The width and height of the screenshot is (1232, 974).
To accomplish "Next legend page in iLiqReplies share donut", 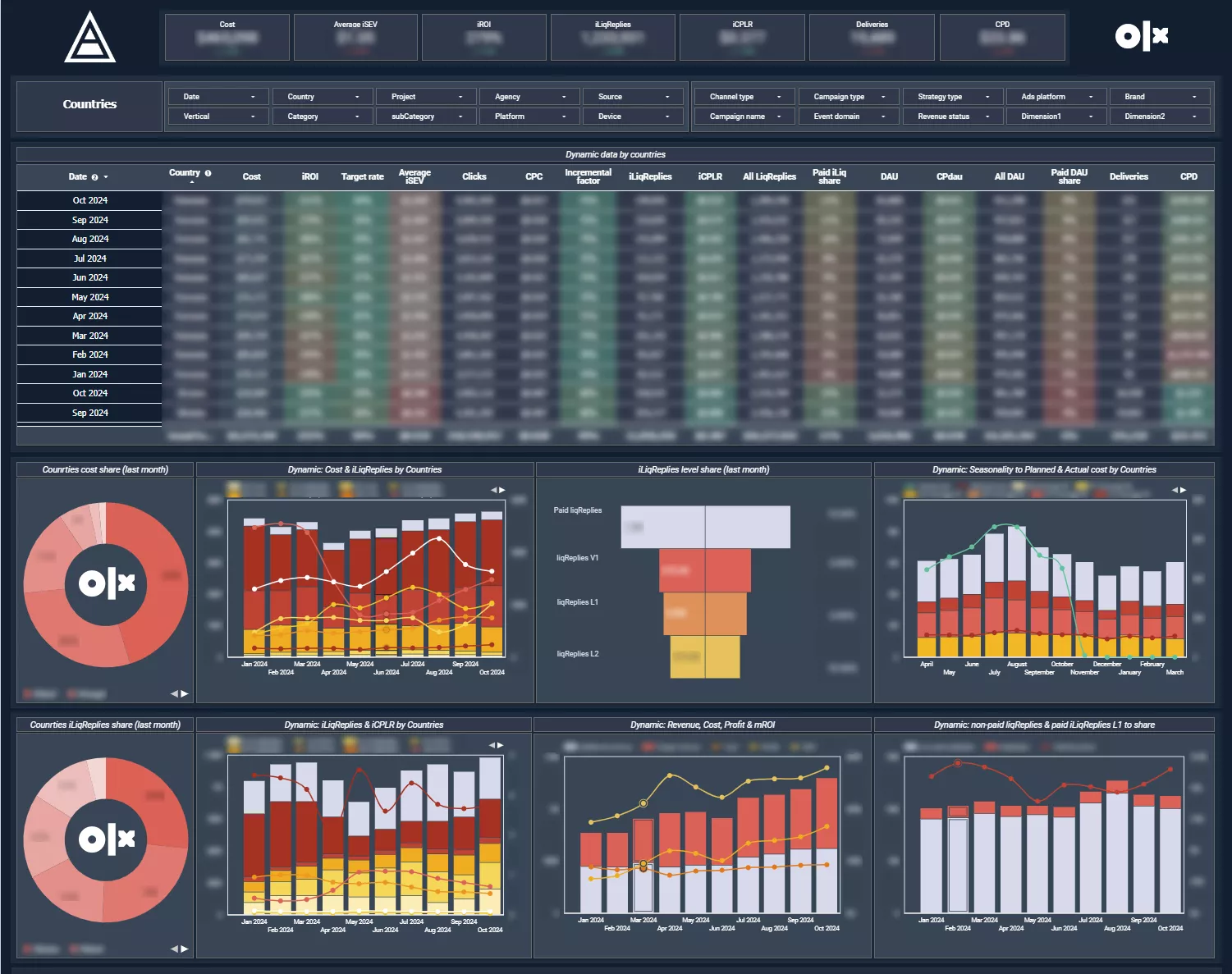I will point(185,949).
